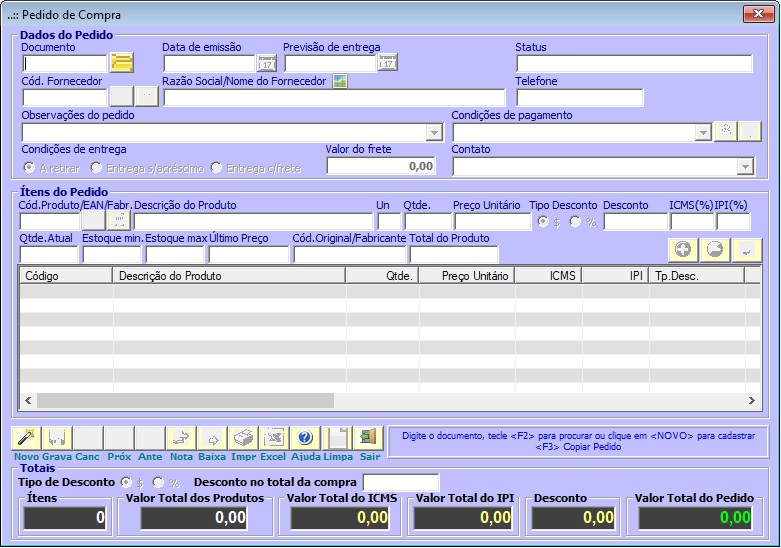Click the horizontal scrollbar thumb in grid
Image resolution: width=781 pixels, height=548 pixels.
click(185, 401)
